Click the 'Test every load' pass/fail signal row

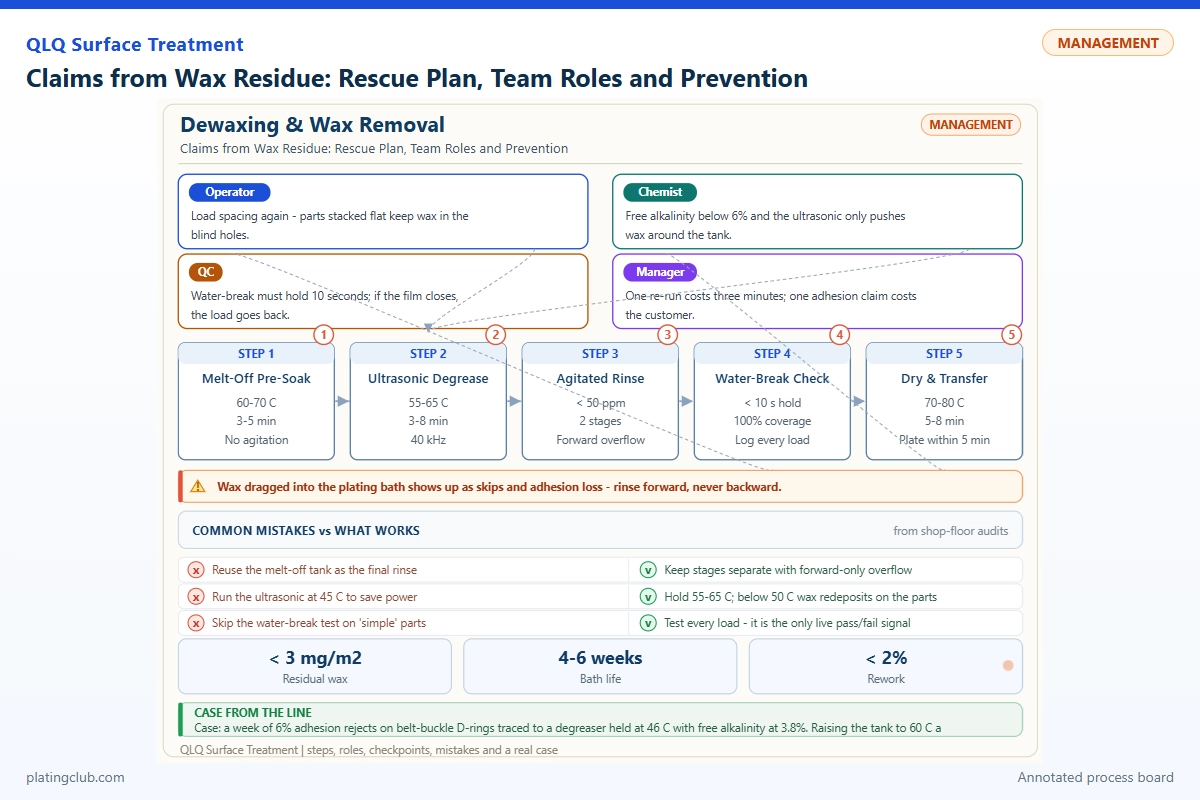[827, 623]
